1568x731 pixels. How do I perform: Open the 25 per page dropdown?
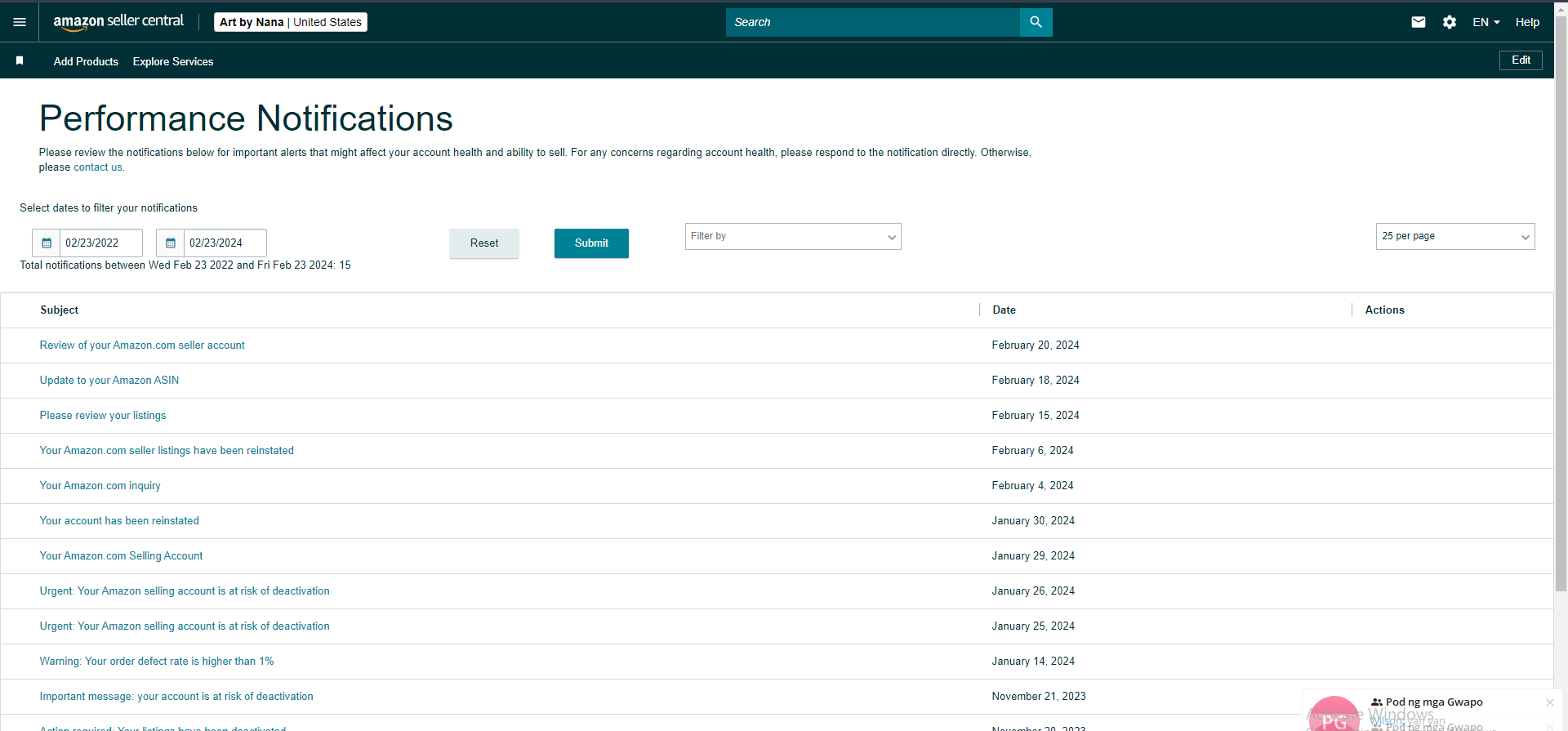[x=1455, y=237]
